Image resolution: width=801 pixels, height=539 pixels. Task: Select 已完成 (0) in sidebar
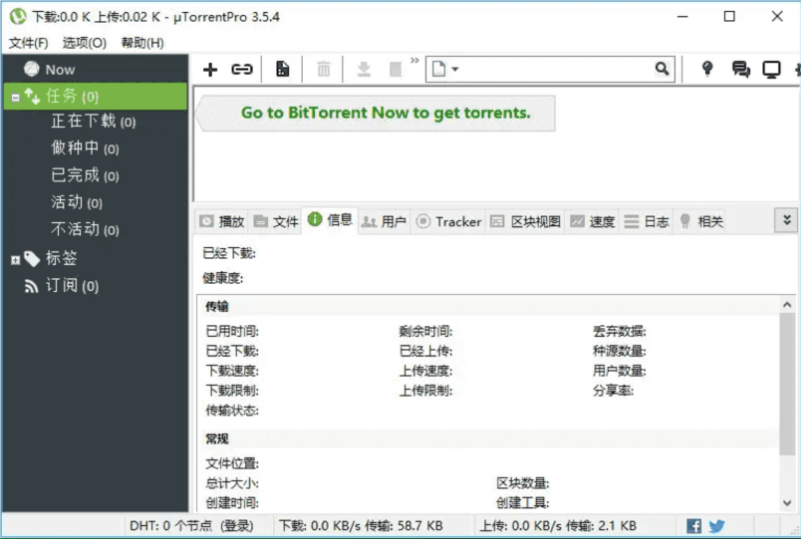[85, 175]
